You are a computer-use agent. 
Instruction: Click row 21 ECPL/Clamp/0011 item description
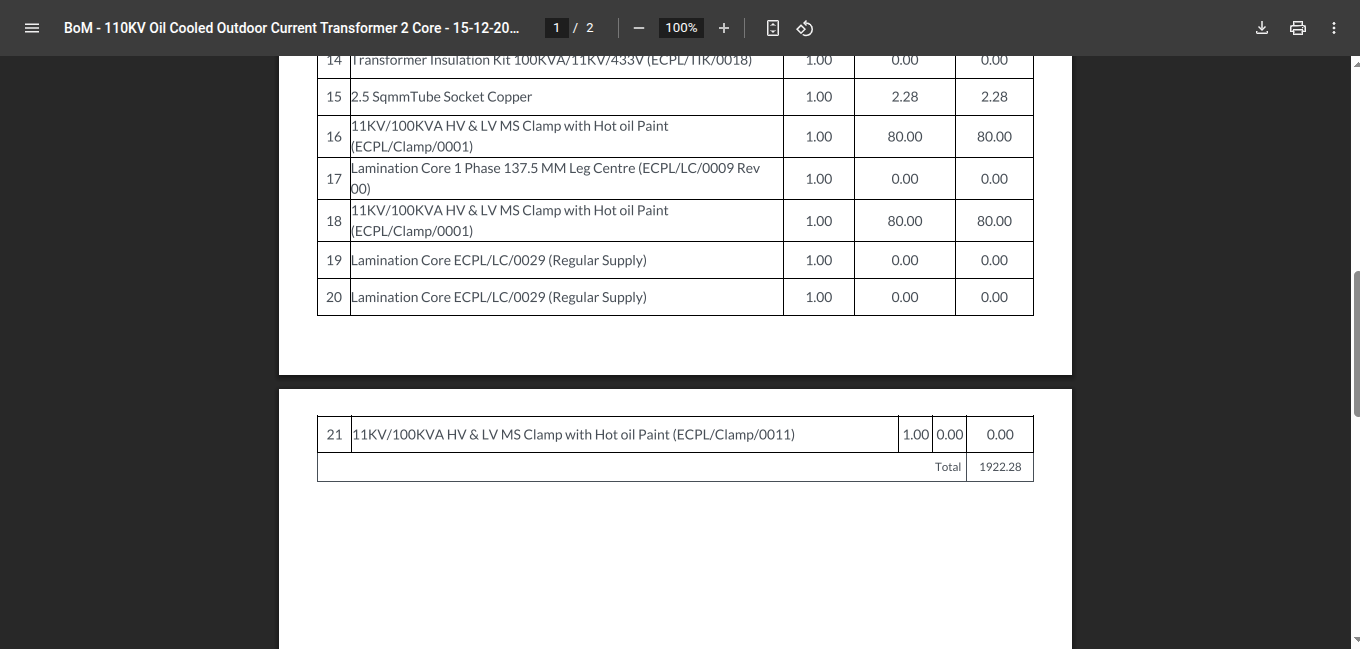pyautogui.click(x=574, y=435)
